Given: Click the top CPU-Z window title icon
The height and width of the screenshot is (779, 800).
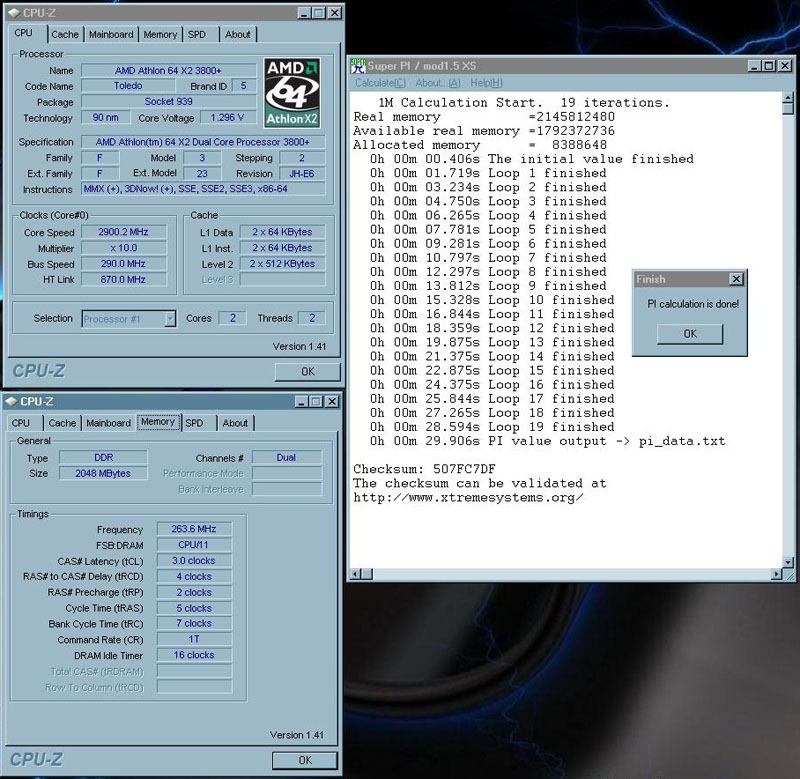Looking at the screenshot, I should click(x=13, y=13).
